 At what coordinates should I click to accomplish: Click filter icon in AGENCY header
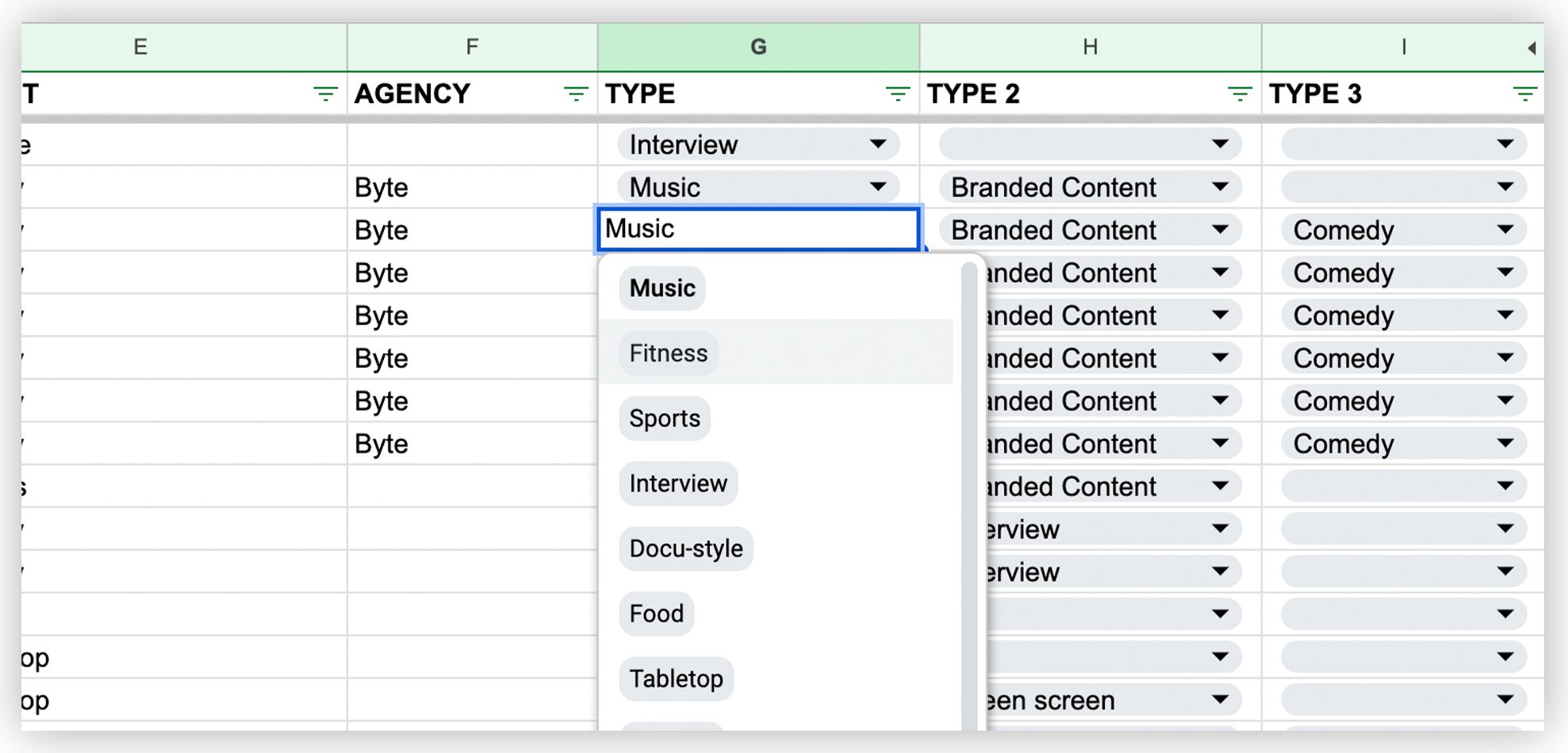(576, 94)
